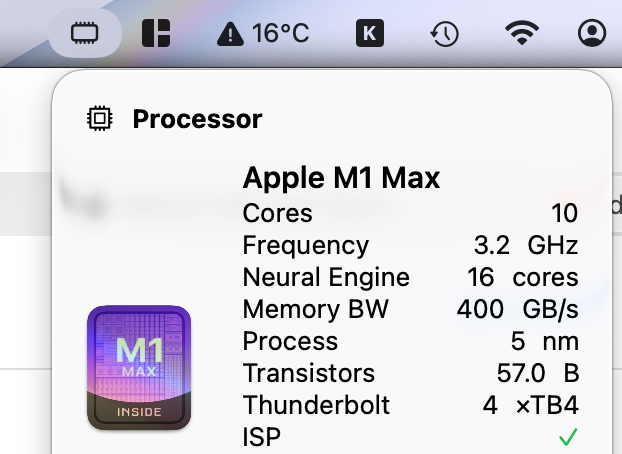The height and width of the screenshot is (454, 622).
Task: Select the Neural Engine 16 cores row
Action: pyautogui.click(x=410, y=277)
